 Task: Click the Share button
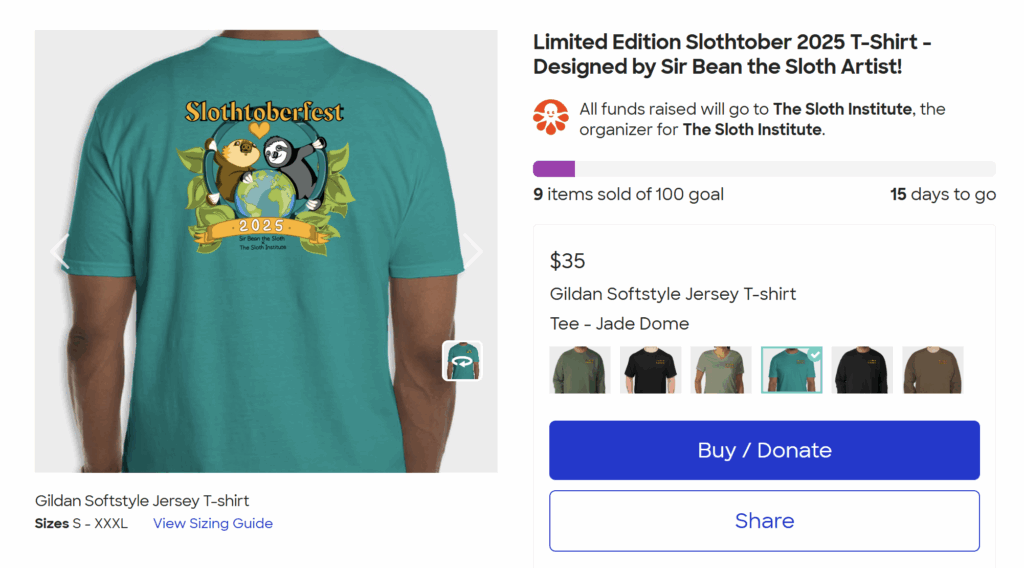[x=764, y=521]
